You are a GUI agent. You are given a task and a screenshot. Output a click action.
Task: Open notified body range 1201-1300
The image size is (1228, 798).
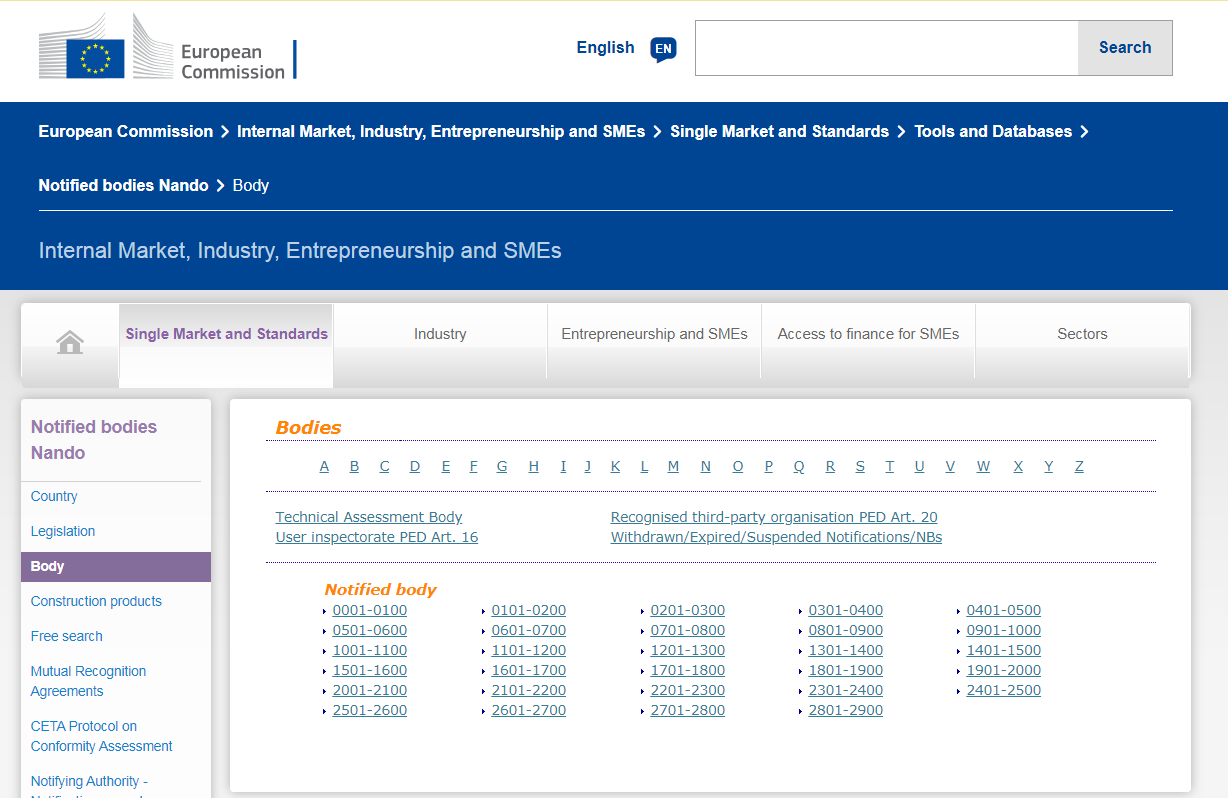click(x=688, y=650)
